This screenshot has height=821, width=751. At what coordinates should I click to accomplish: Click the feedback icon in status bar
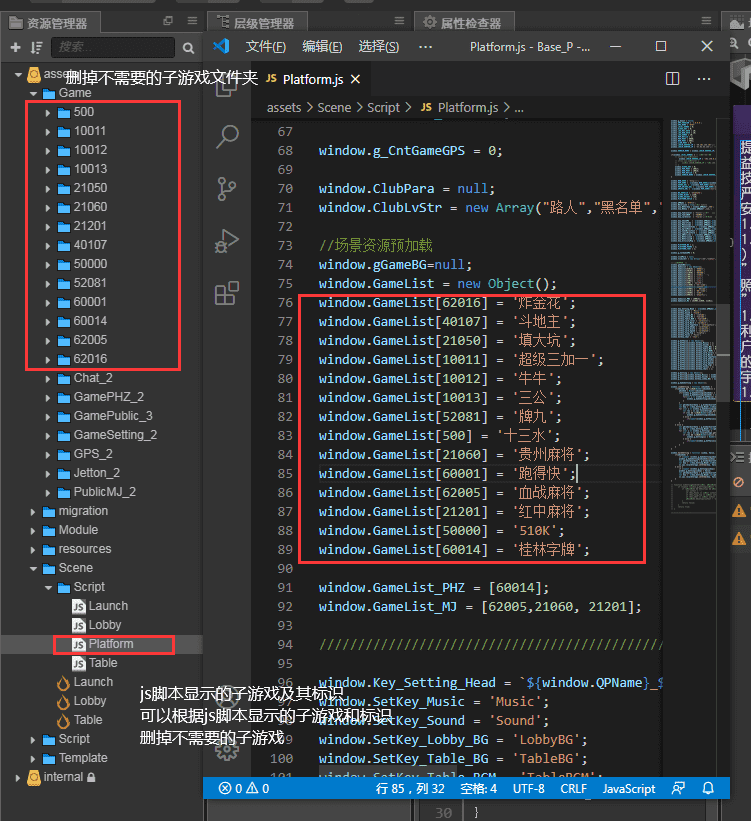pyautogui.click(x=680, y=788)
